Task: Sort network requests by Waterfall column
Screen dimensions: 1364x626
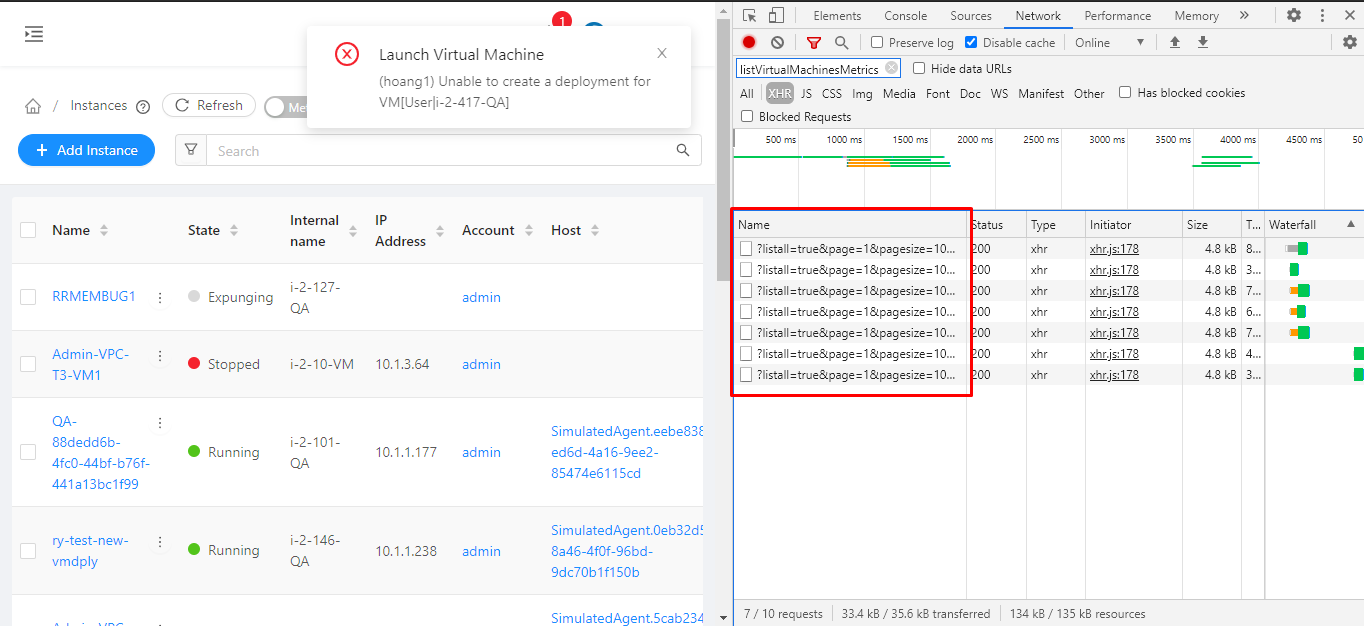Action: click(1314, 225)
